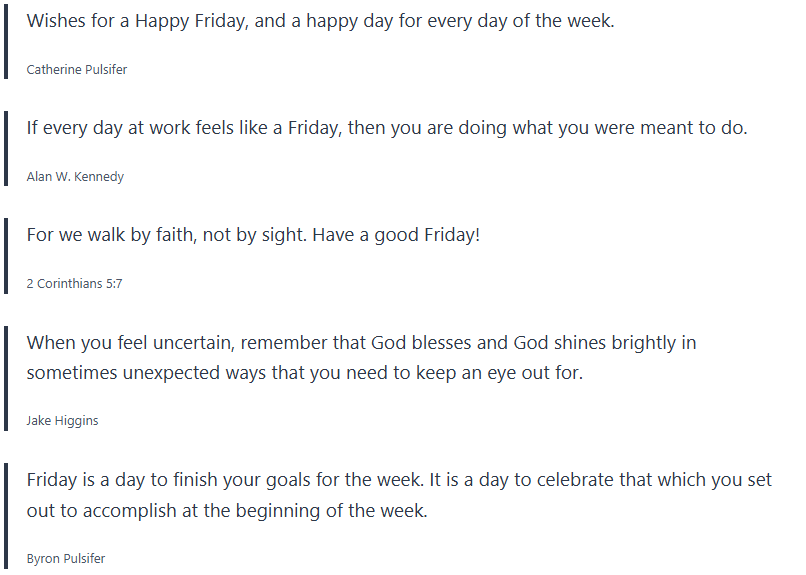This screenshot has height=575, width=806.
Task: Click the line starting "sometimes unexpected ways"
Action: (304, 373)
